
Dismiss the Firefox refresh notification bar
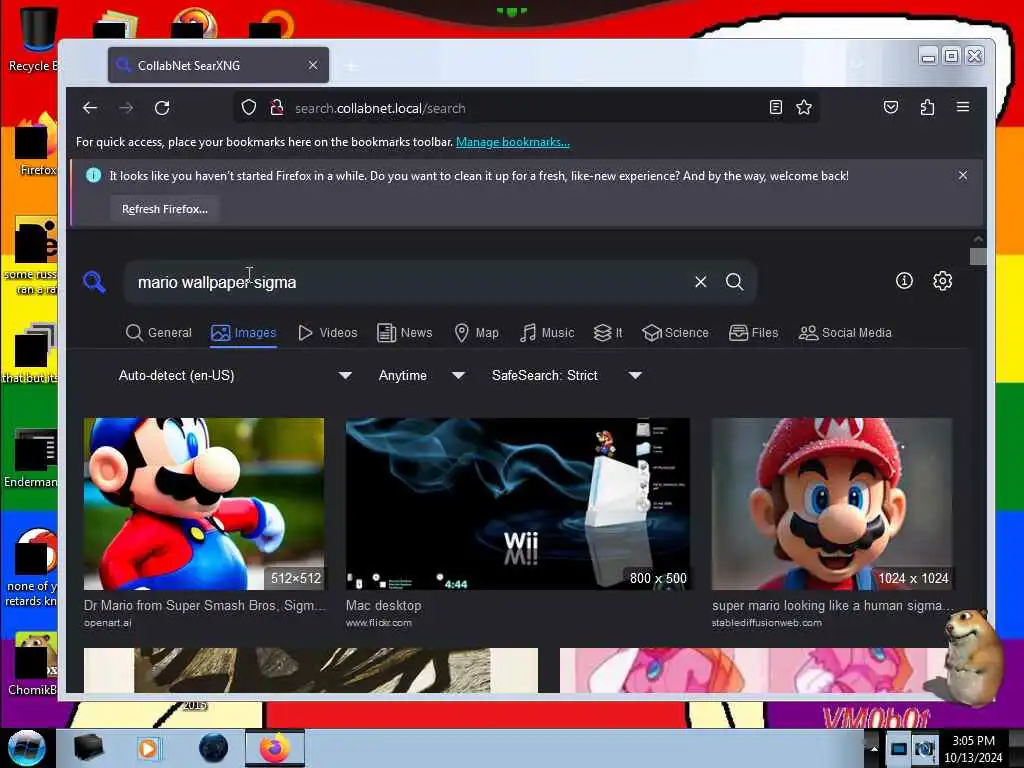(x=963, y=175)
